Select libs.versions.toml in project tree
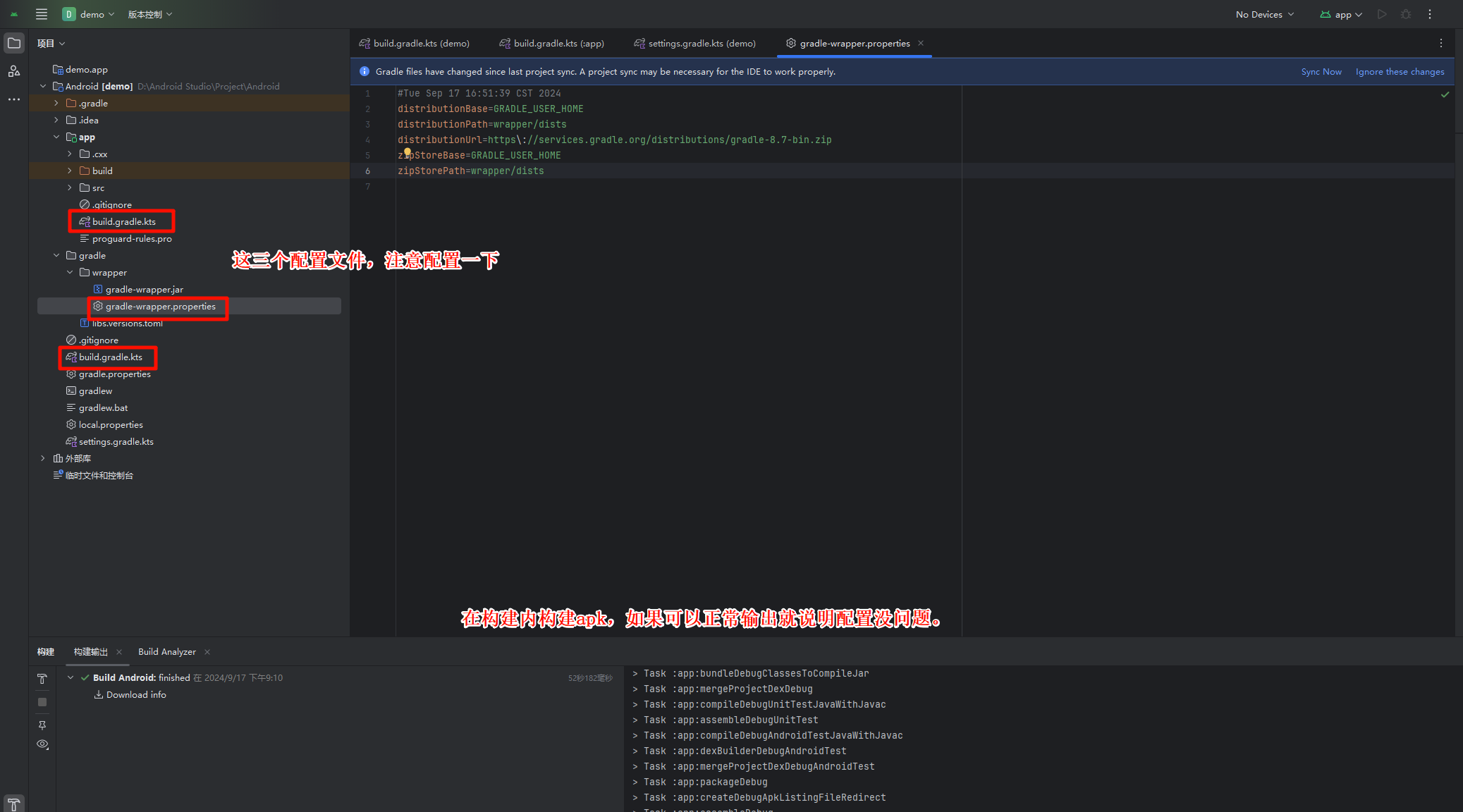The width and height of the screenshot is (1463, 812). 127,324
